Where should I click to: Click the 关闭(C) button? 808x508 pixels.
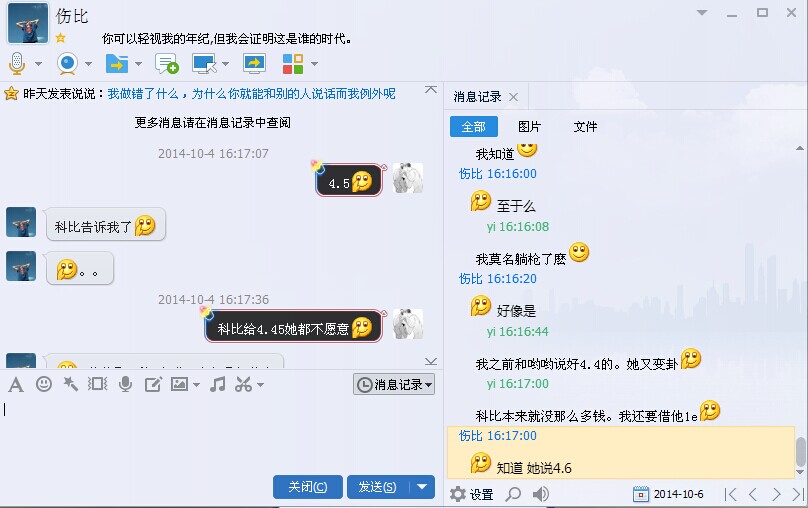tap(308, 487)
